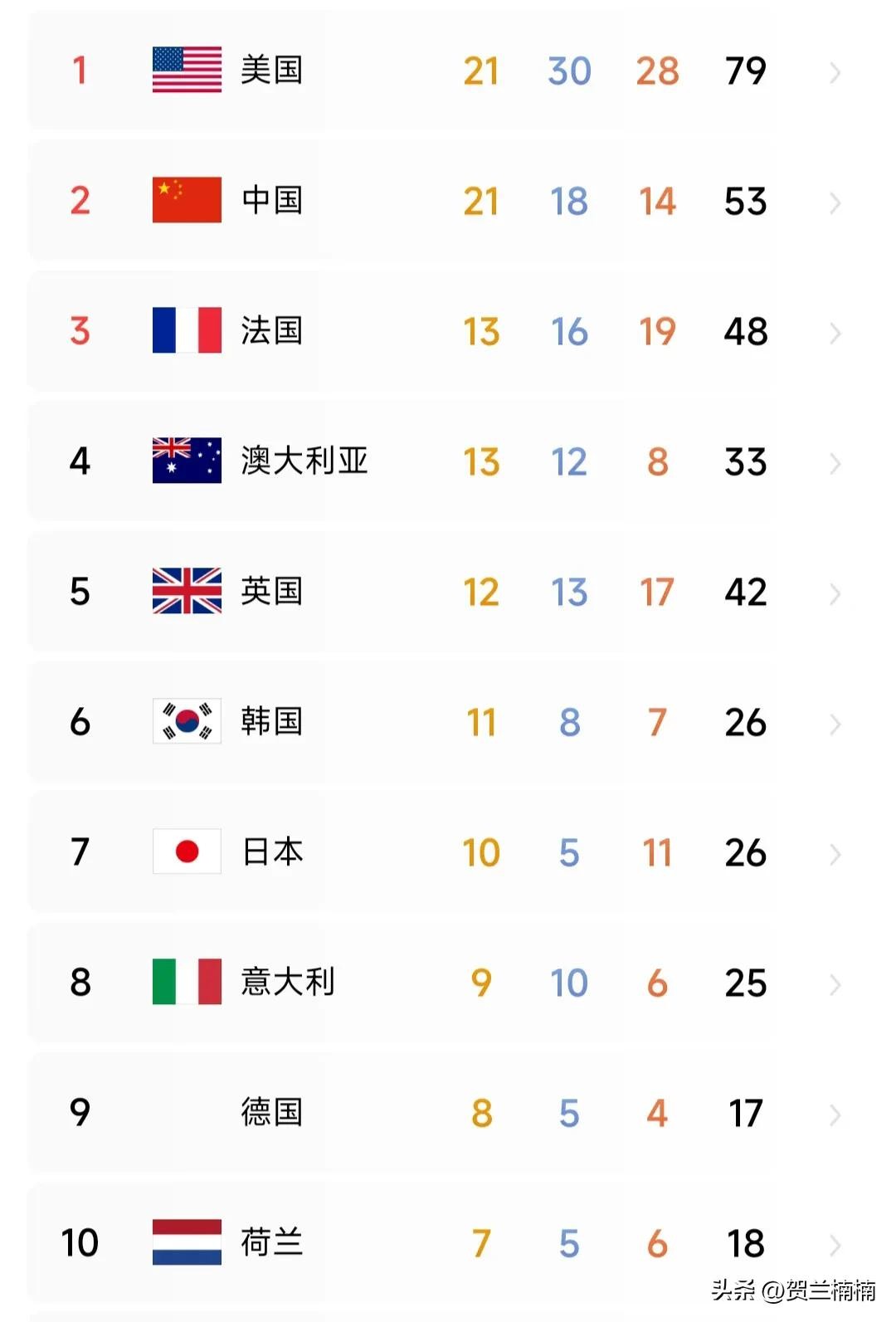Click the France flag icon
This screenshot has width=896, height=1322.
[x=187, y=330]
